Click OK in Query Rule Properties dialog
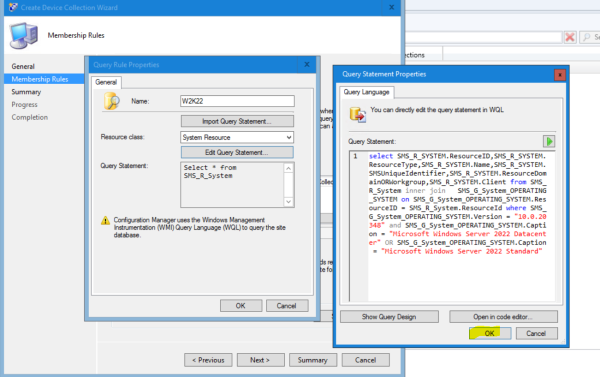The image size is (600, 377). pyautogui.click(x=241, y=306)
